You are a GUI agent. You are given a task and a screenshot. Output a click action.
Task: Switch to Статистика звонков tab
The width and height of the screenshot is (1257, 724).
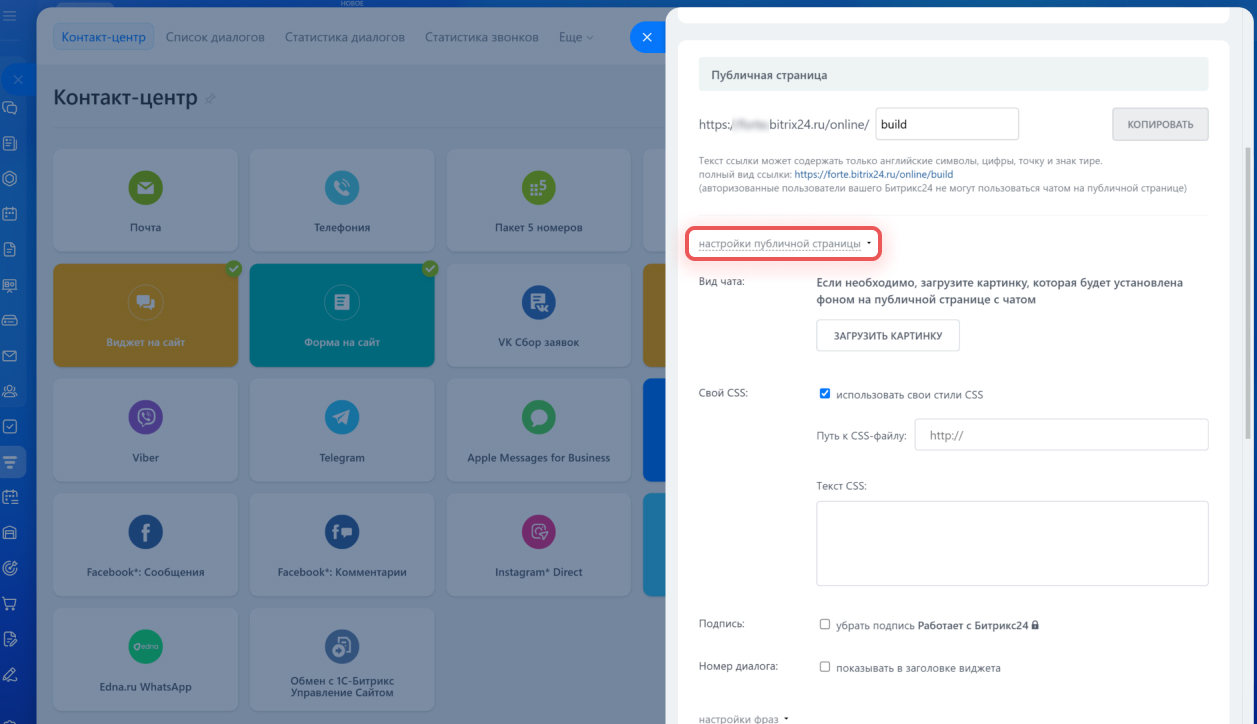click(x=482, y=37)
